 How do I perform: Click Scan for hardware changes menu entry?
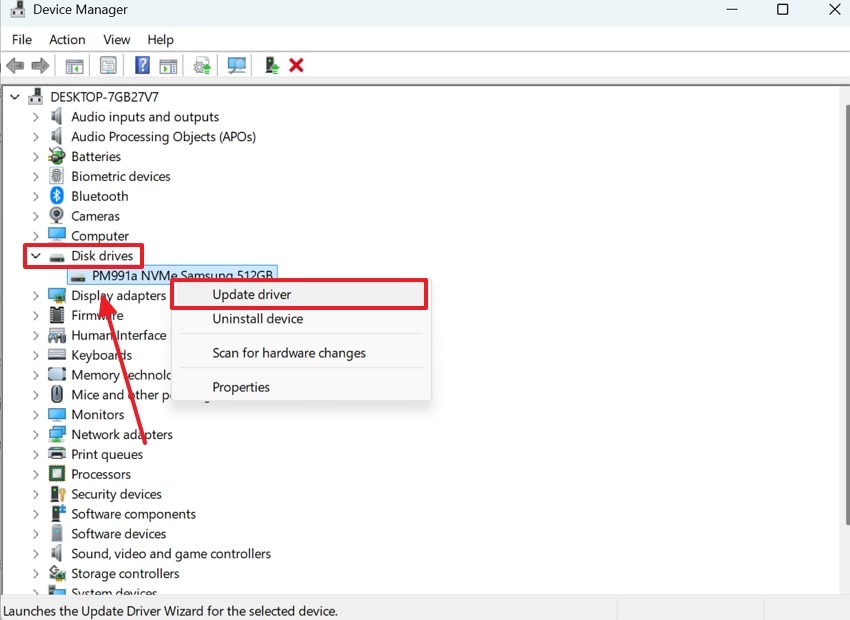(288, 353)
